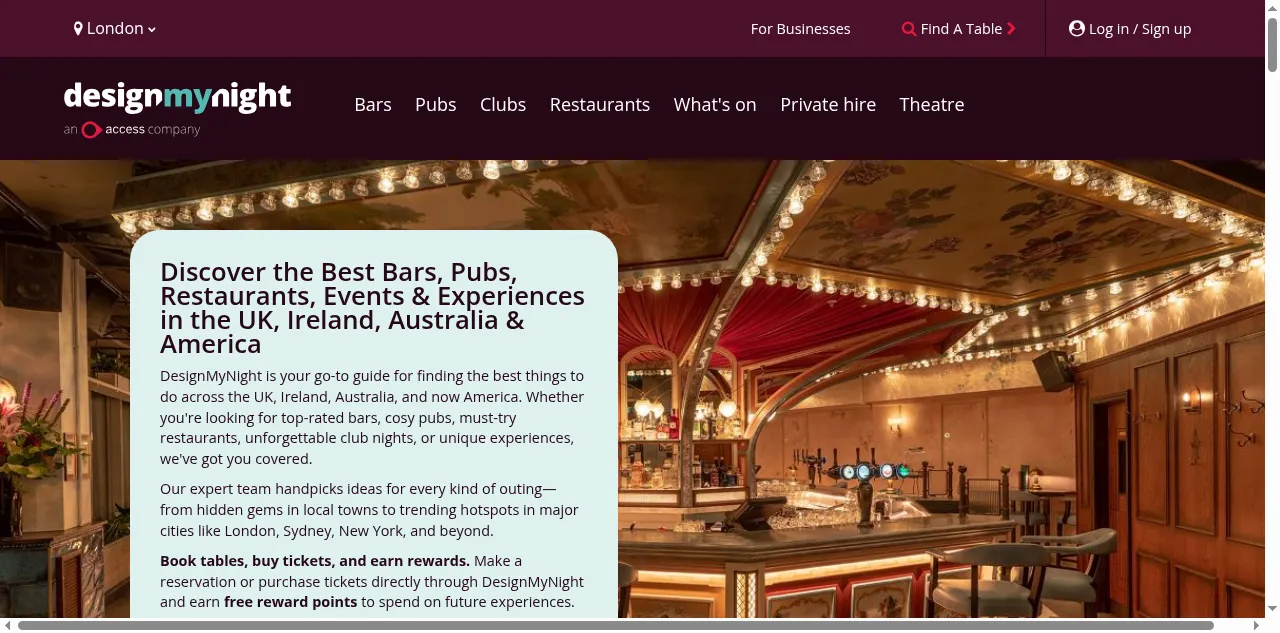Click the DesignMyNight logo
The image size is (1280, 633).
(x=178, y=97)
